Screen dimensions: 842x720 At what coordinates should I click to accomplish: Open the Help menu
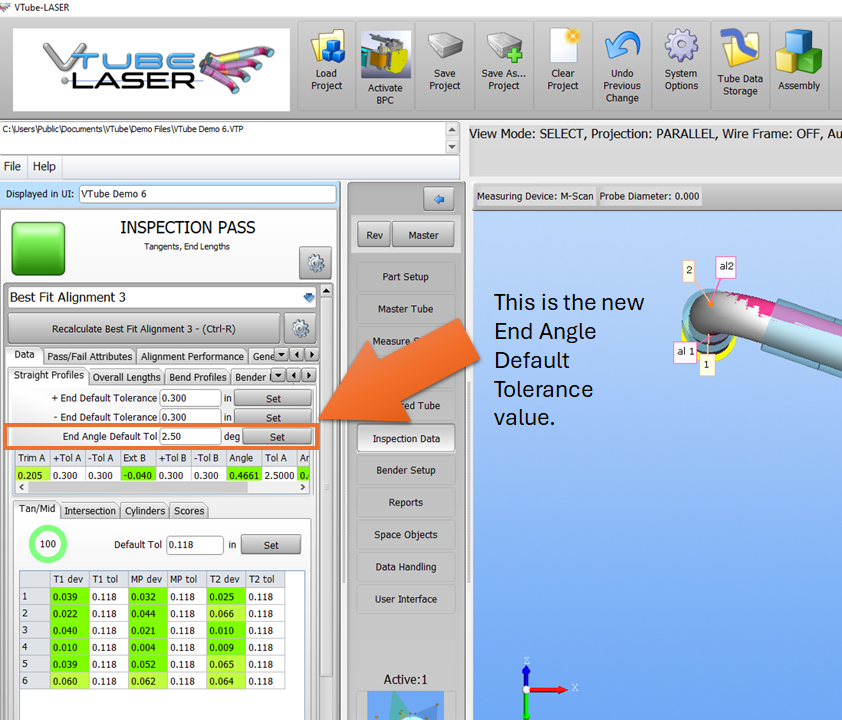click(44, 166)
